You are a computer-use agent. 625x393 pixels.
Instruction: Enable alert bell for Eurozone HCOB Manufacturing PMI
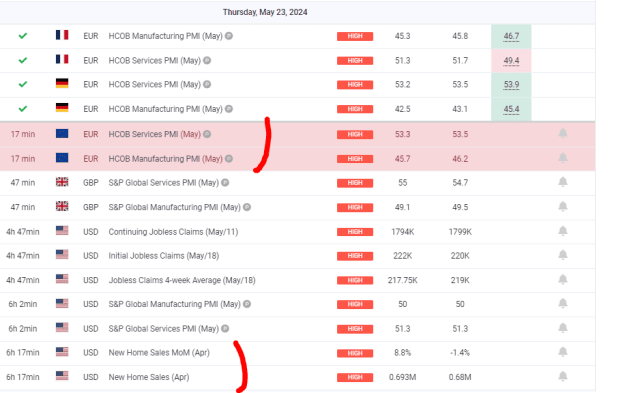point(562,158)
